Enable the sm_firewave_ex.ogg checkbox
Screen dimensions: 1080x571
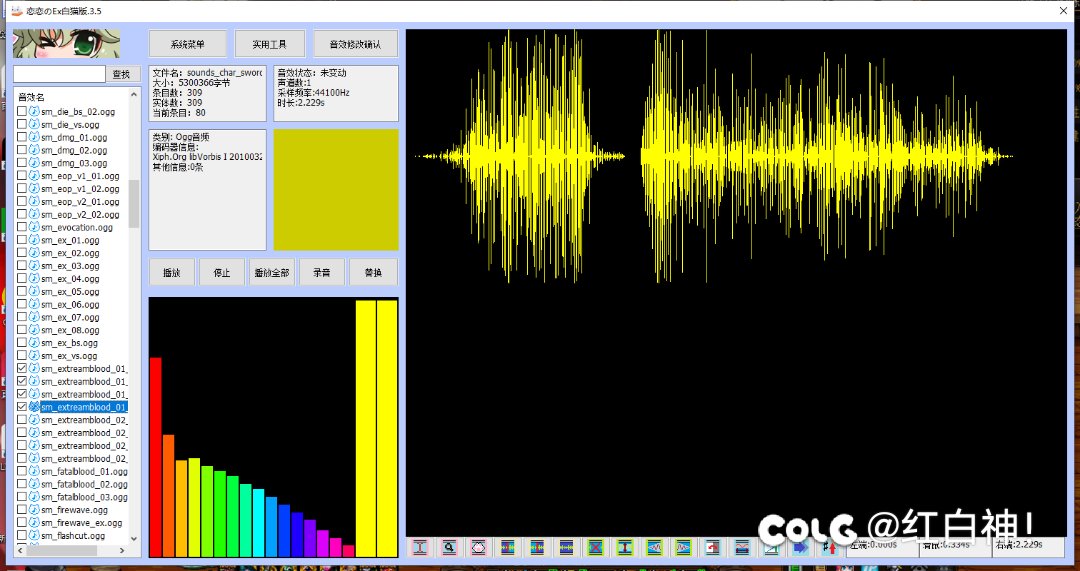tap(22, 523)
